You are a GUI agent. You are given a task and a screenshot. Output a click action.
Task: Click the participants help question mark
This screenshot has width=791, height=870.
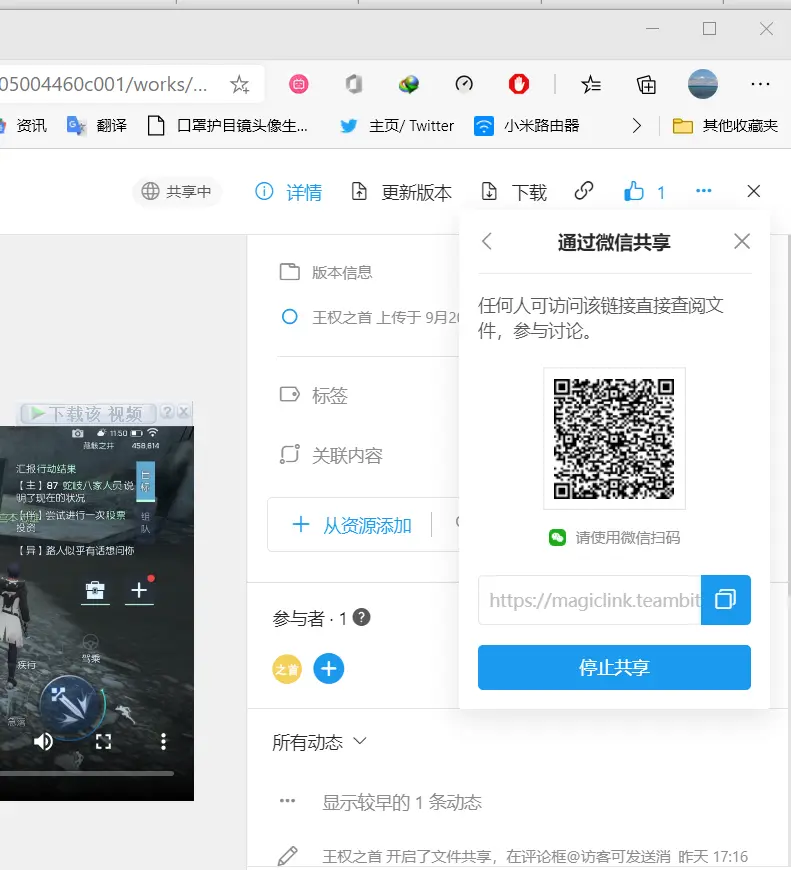point(361,617)
